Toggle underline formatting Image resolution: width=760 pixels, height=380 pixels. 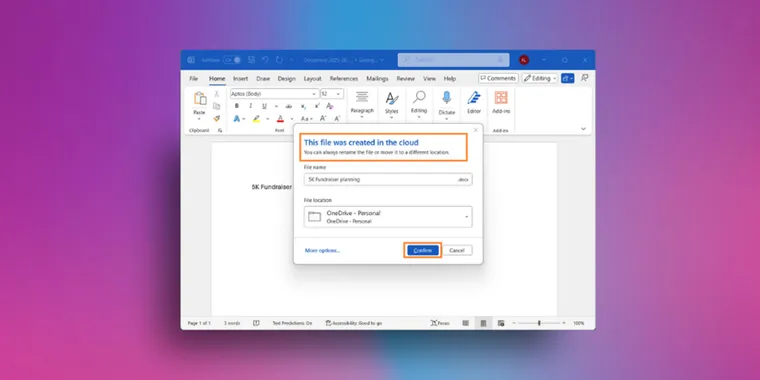tap(264, 106)
